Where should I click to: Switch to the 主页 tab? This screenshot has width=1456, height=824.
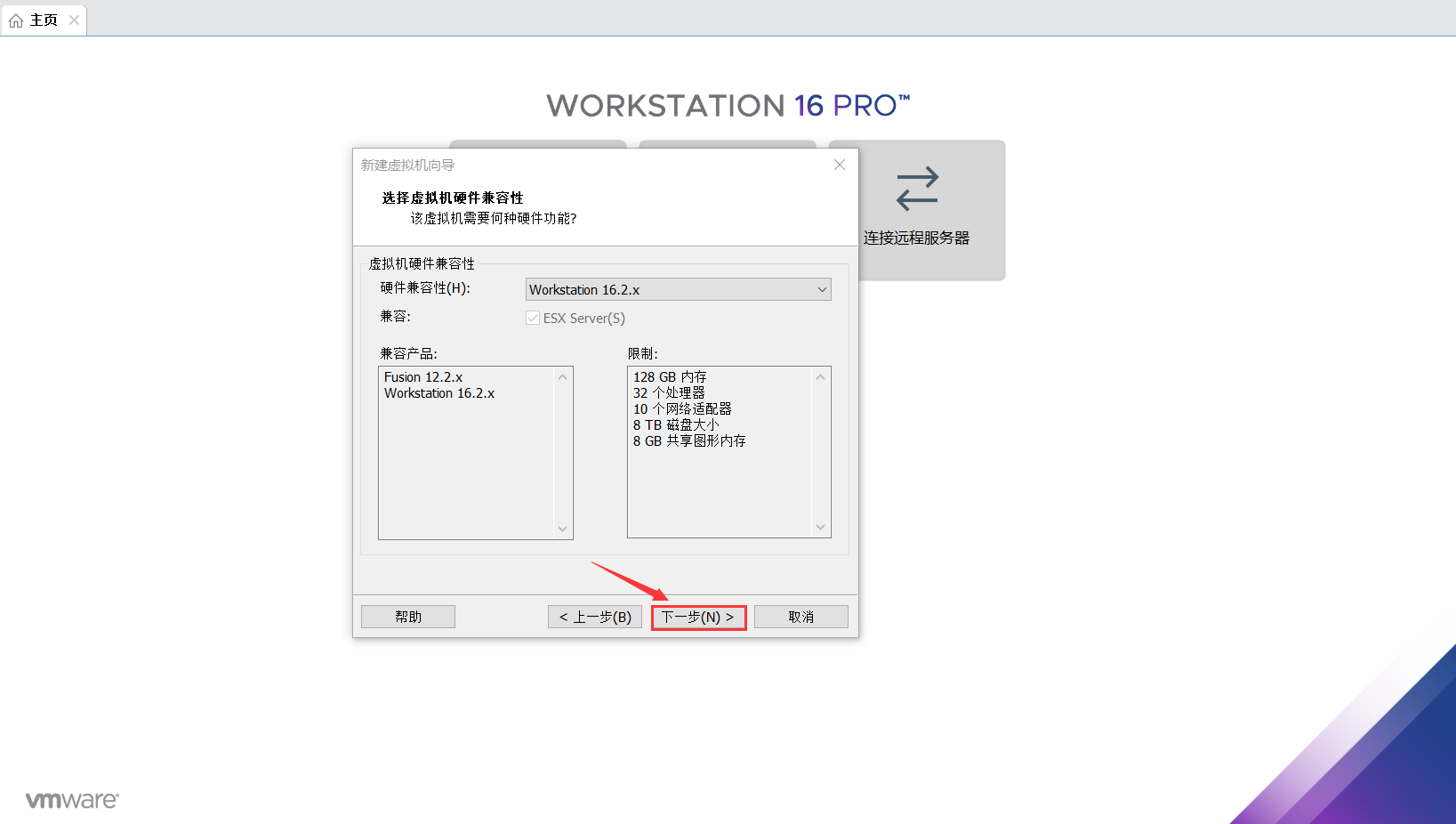click(x=42, y=19)
